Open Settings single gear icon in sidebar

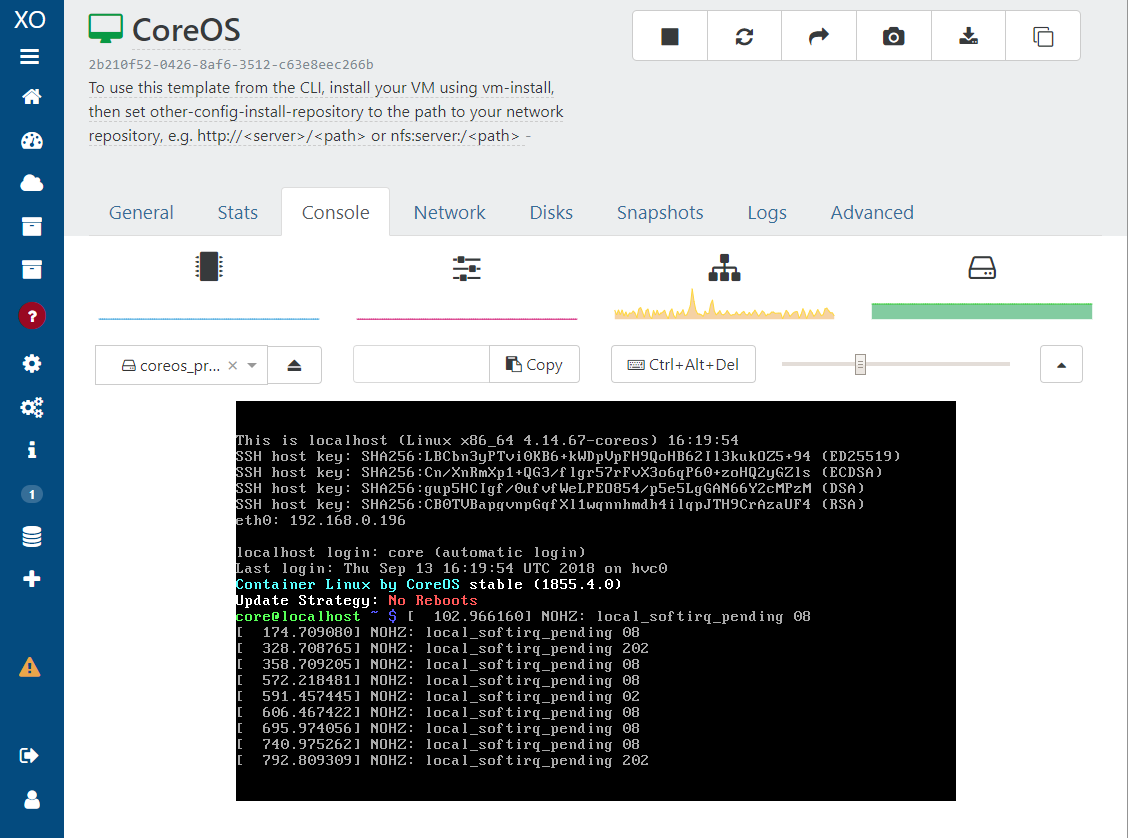tap(31, 364)
